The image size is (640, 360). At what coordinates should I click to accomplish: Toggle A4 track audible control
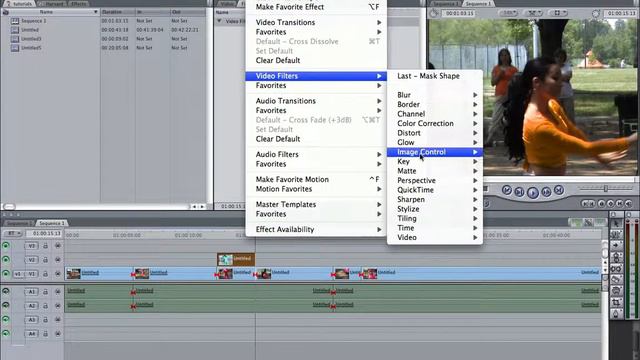tap(6, 333)
